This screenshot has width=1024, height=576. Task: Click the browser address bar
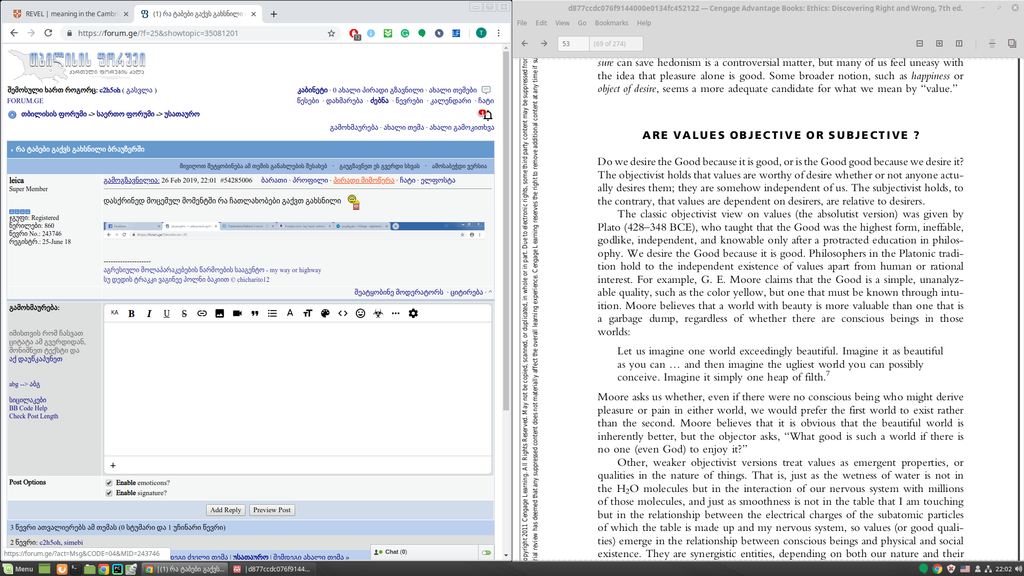pos(199,33)
